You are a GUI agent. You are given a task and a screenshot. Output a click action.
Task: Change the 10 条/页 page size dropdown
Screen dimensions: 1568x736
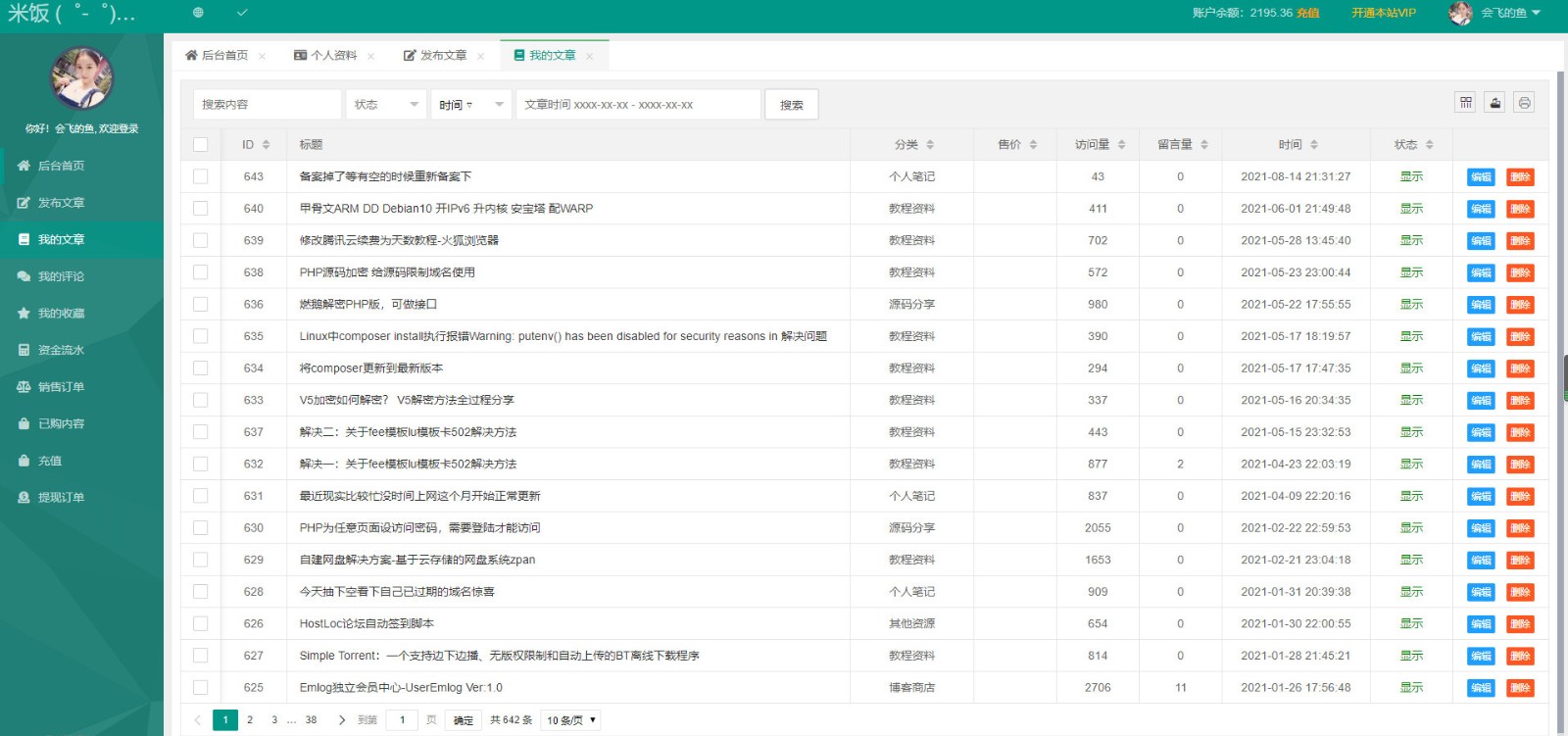[x=570, y=720]
